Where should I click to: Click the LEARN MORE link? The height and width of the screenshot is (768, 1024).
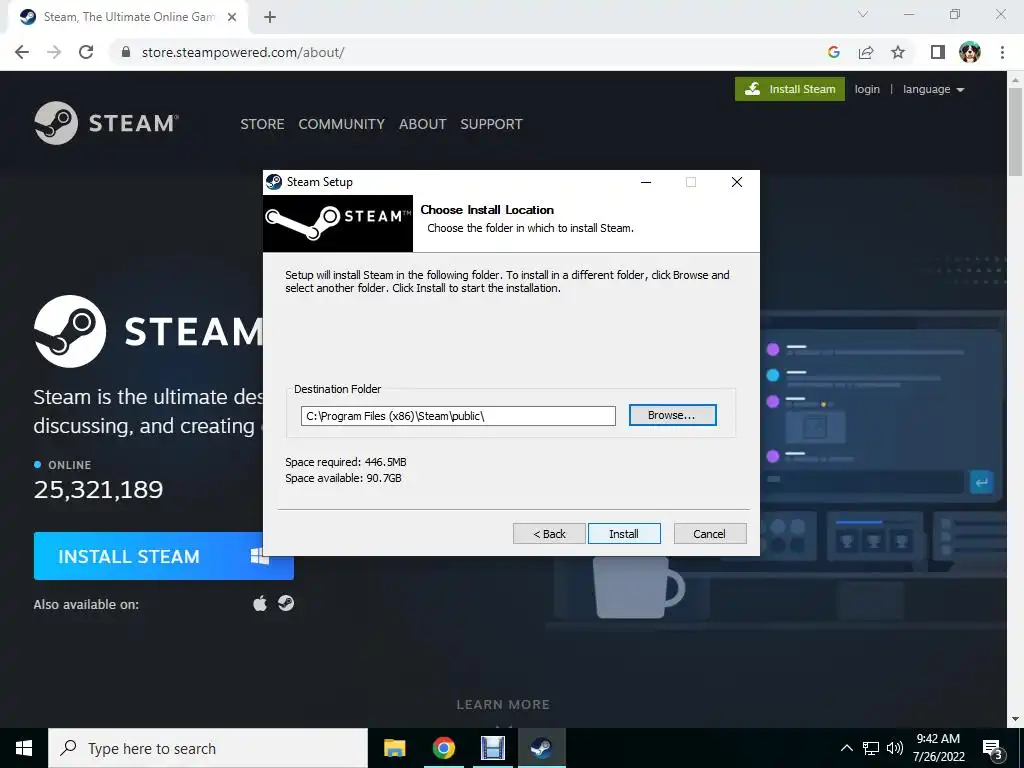pyautogui.click(x=503, y=705)
